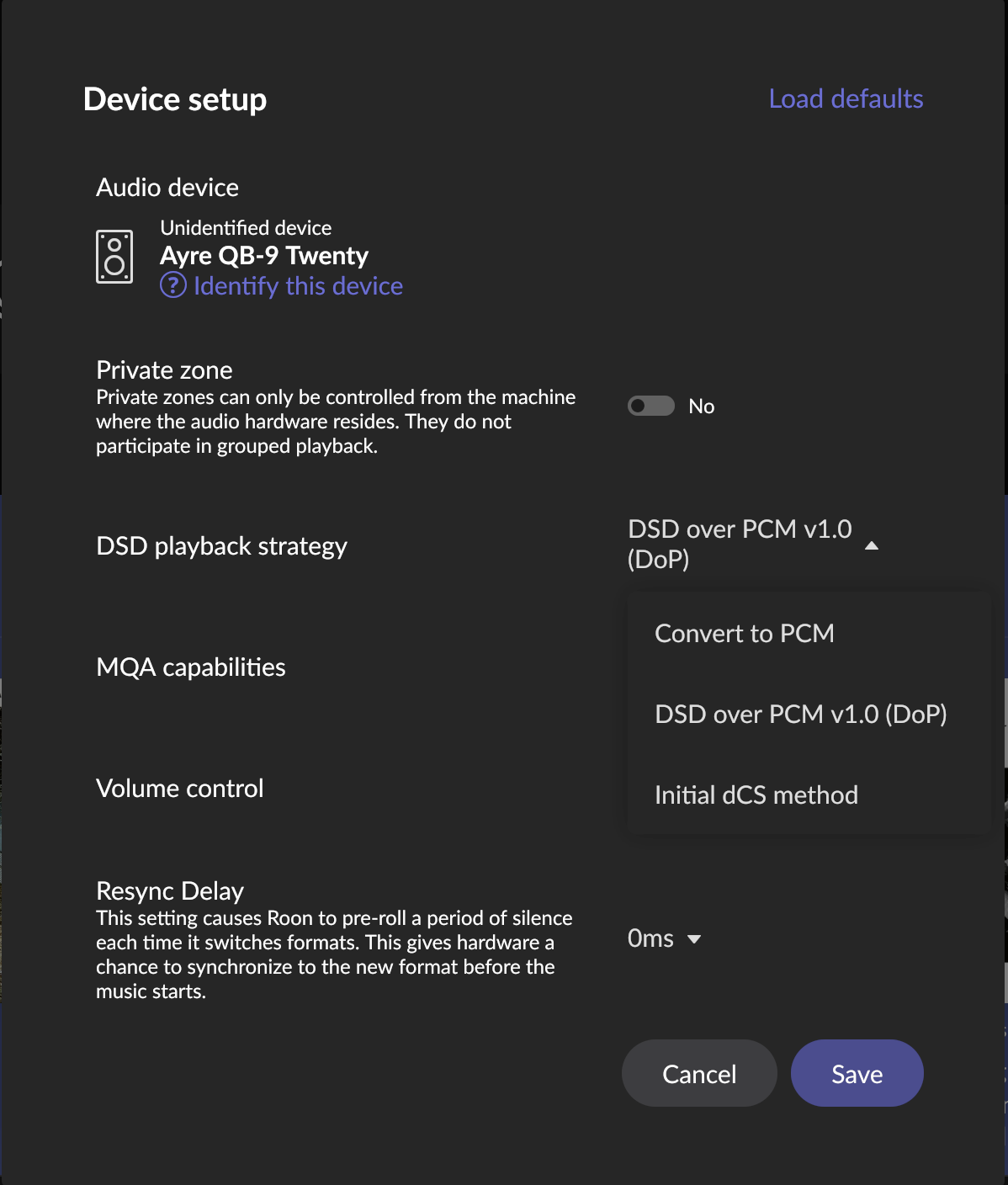The image size is (1008, 1185).
Task: Click the Resync Delay heading
Action: [170, 890]
